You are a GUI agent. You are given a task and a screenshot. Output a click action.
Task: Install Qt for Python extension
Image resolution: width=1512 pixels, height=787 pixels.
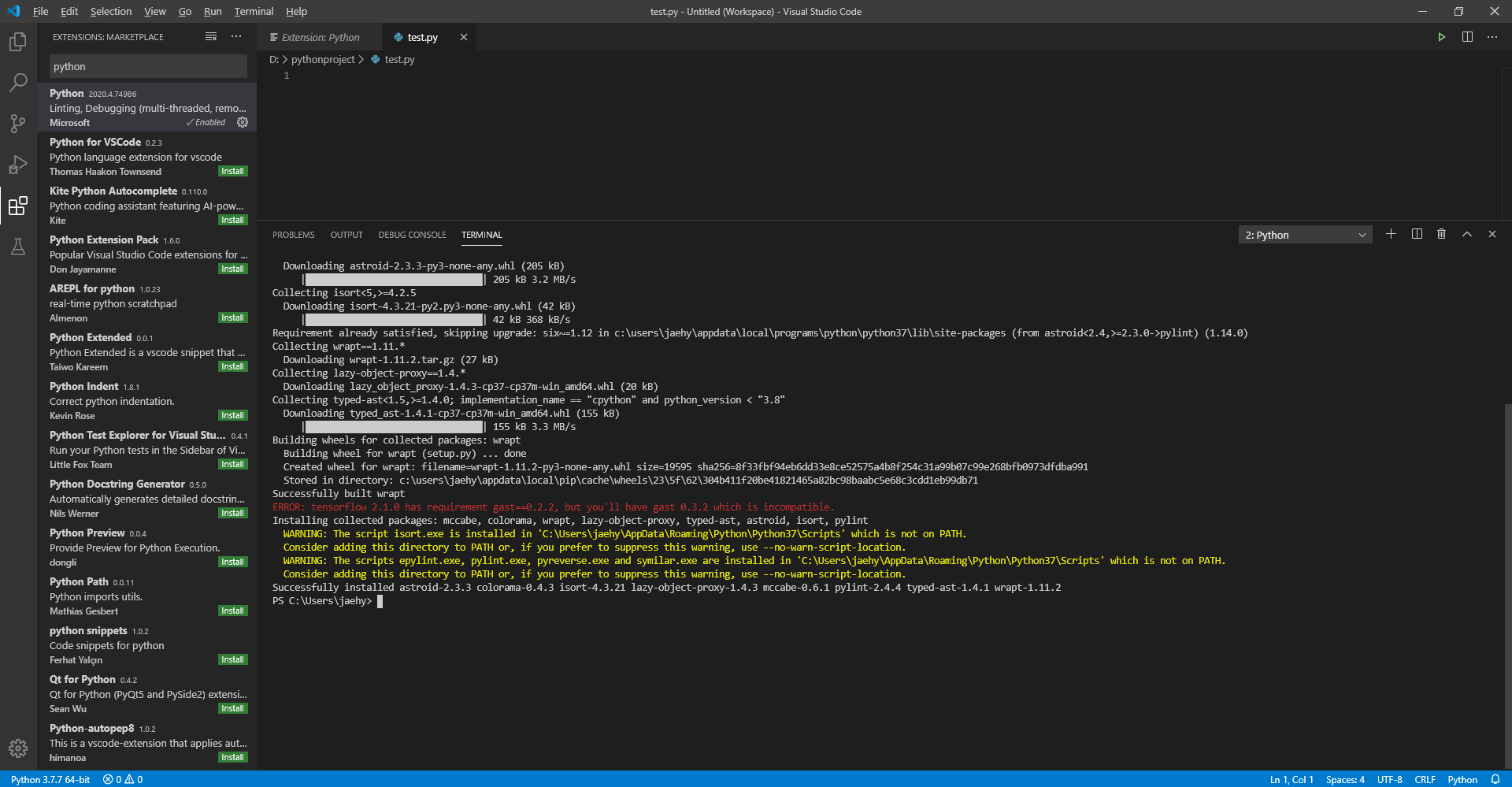coord(232,708)
